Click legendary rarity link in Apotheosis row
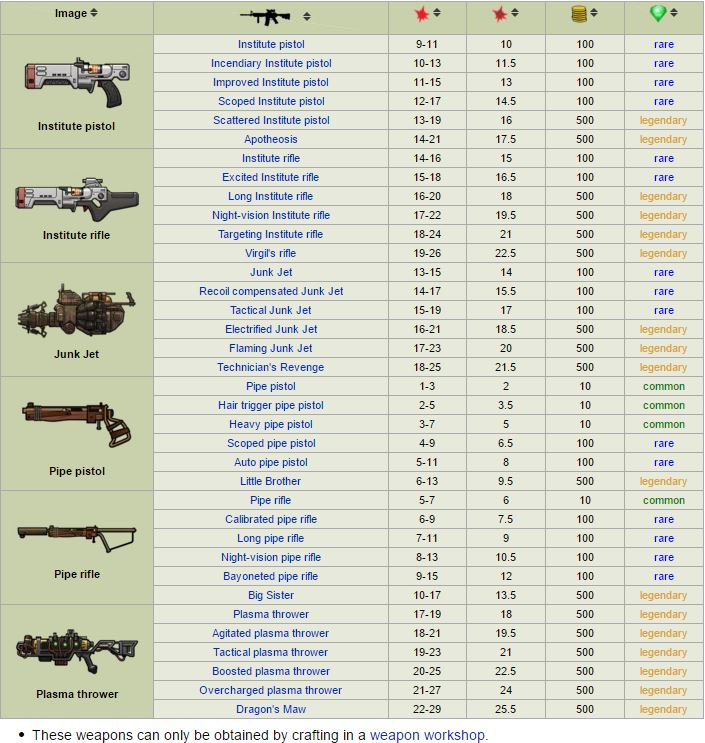 point(663,139)
